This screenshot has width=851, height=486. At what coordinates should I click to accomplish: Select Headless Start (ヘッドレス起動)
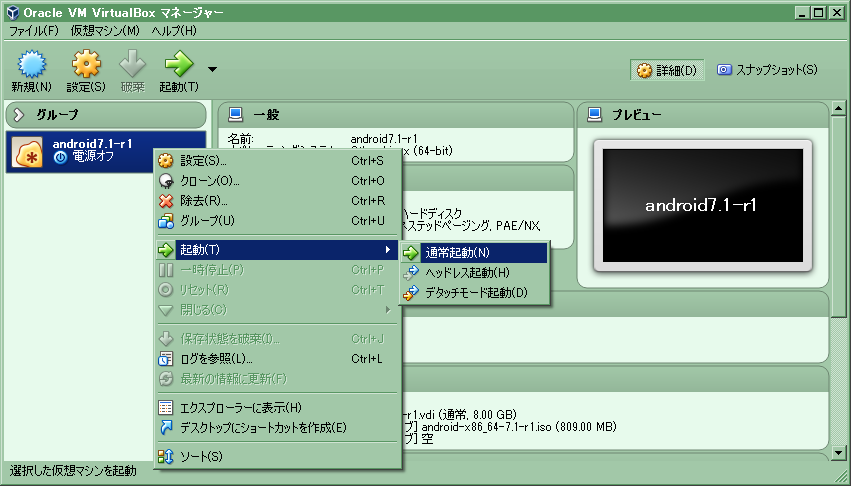(475, 273)
